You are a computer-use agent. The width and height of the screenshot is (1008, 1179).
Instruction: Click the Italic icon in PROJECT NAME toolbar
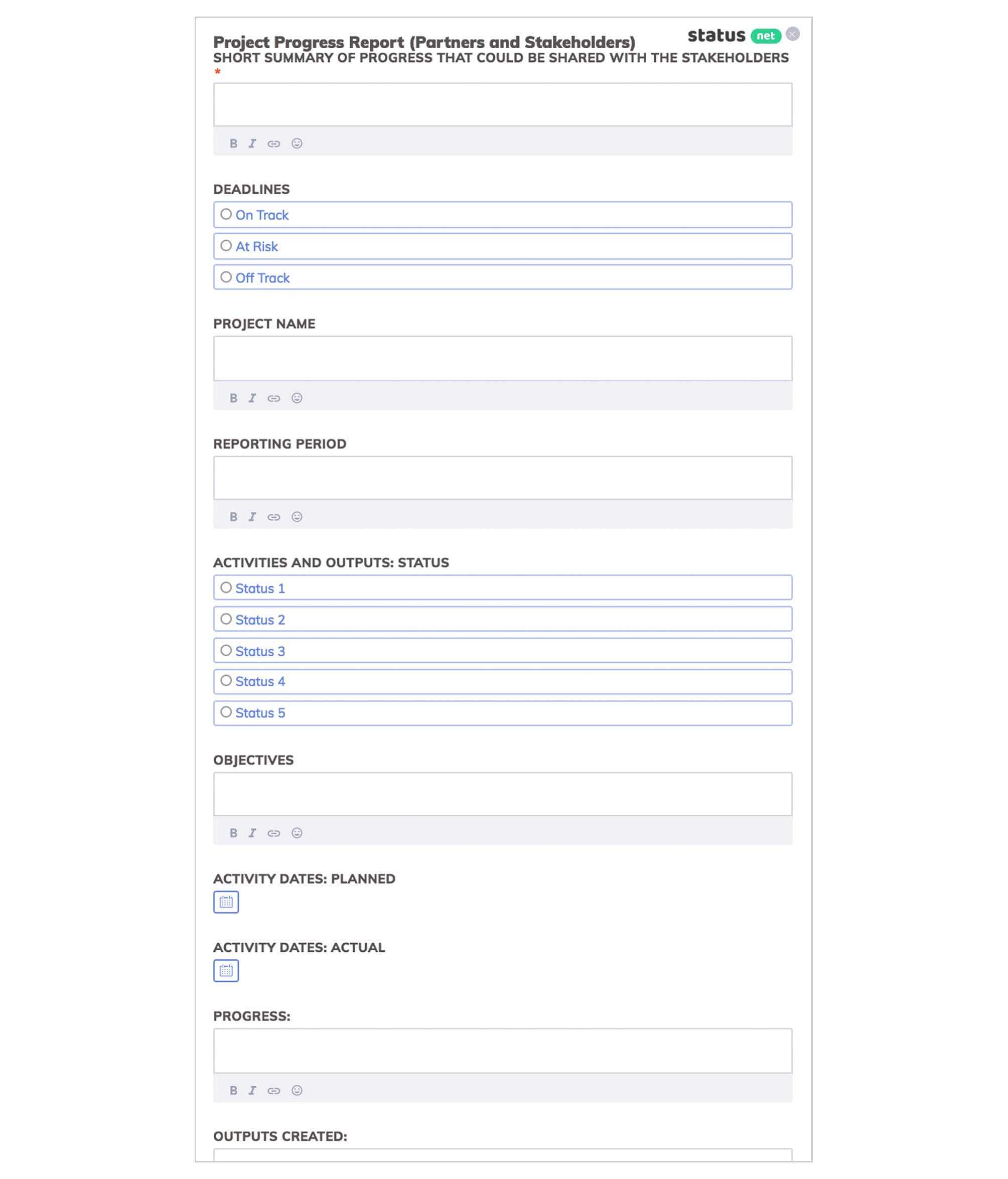pos(252,397)
